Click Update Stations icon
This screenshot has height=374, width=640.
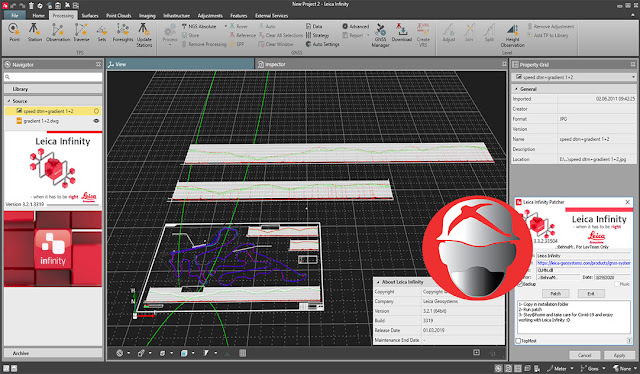[x=144, y=35]
